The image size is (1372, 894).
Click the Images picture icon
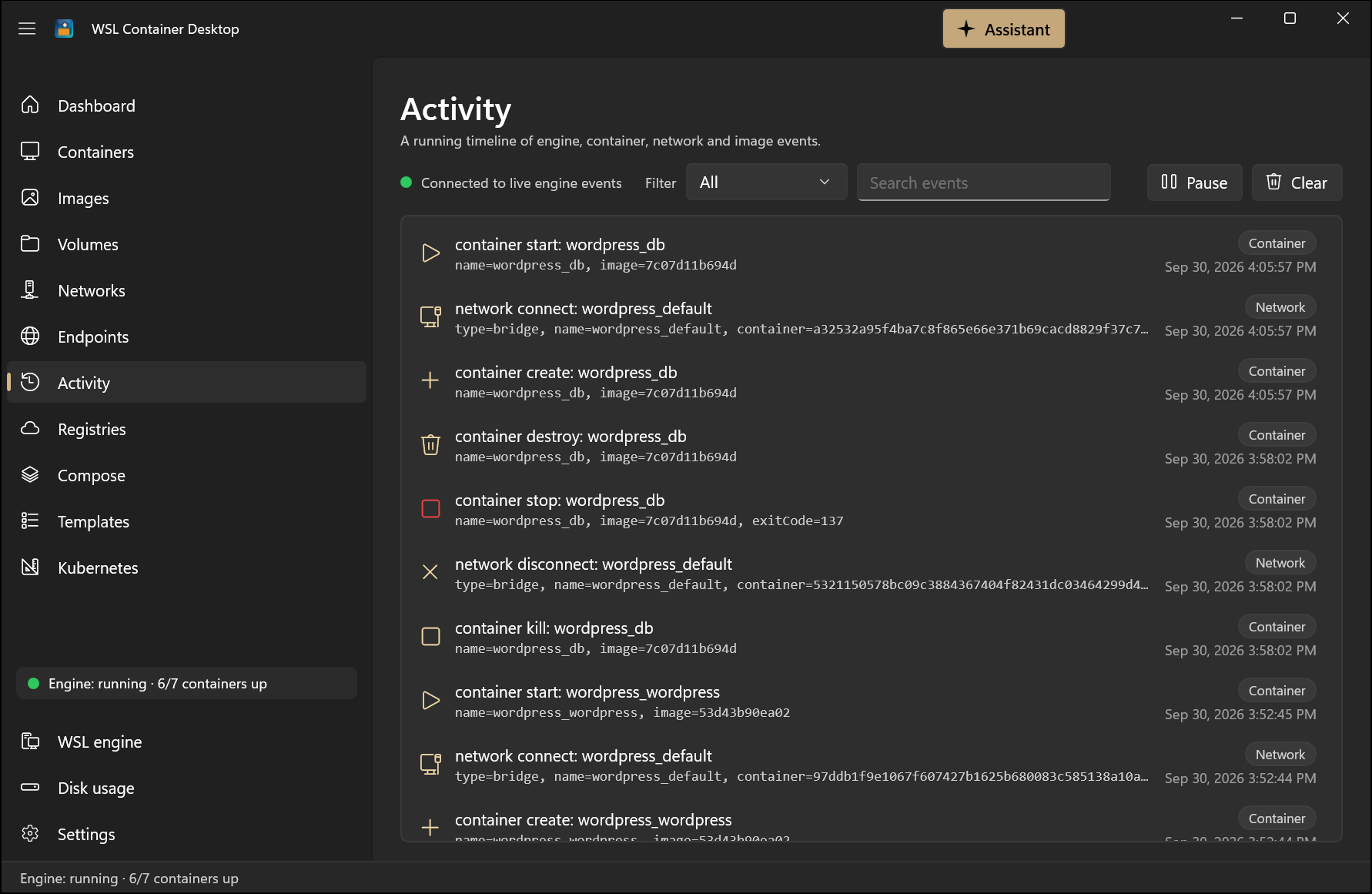(x=30, y=197)
